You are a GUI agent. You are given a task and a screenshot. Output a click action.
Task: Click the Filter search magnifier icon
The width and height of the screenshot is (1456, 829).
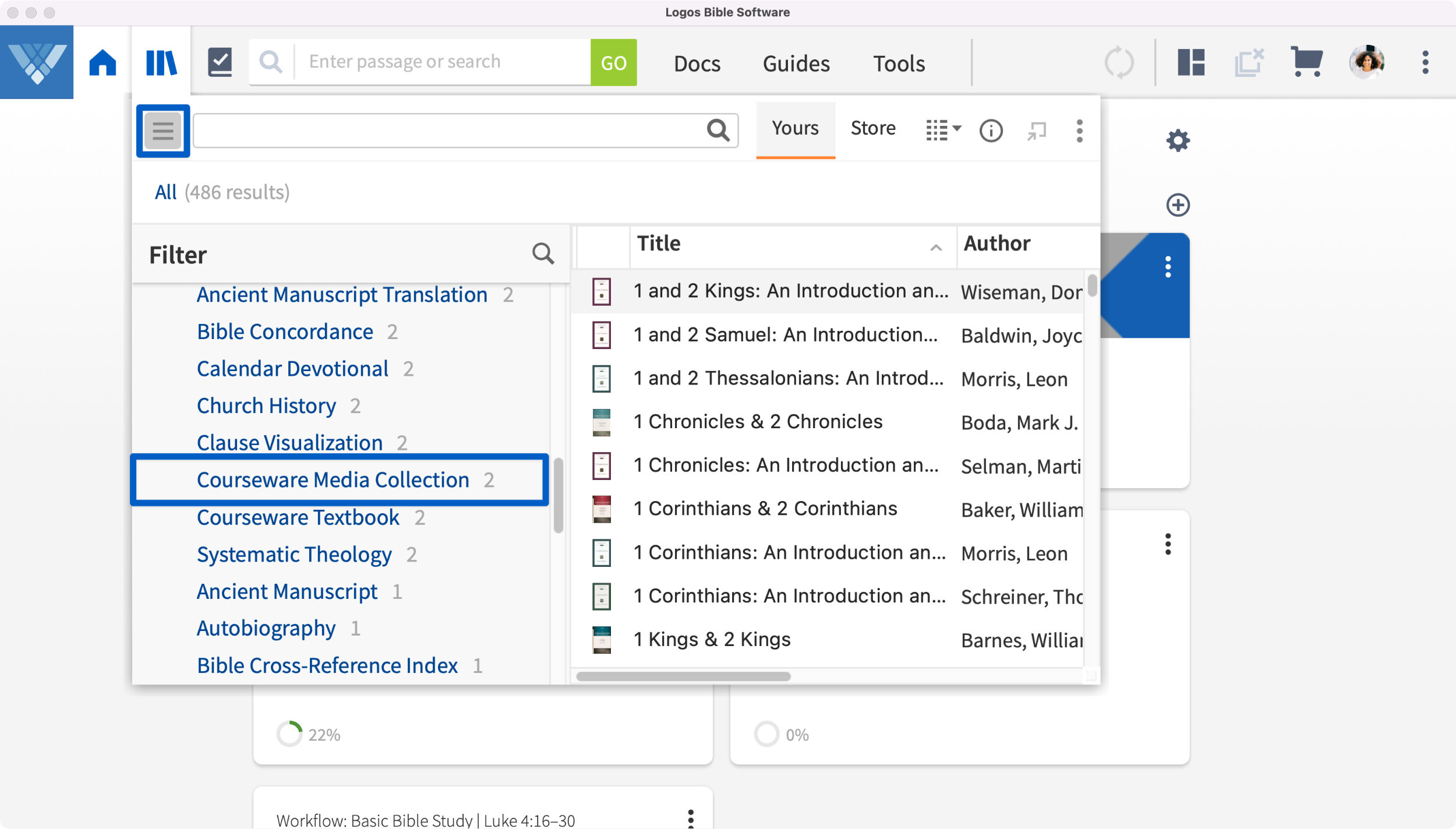click(x=543, y=253)
